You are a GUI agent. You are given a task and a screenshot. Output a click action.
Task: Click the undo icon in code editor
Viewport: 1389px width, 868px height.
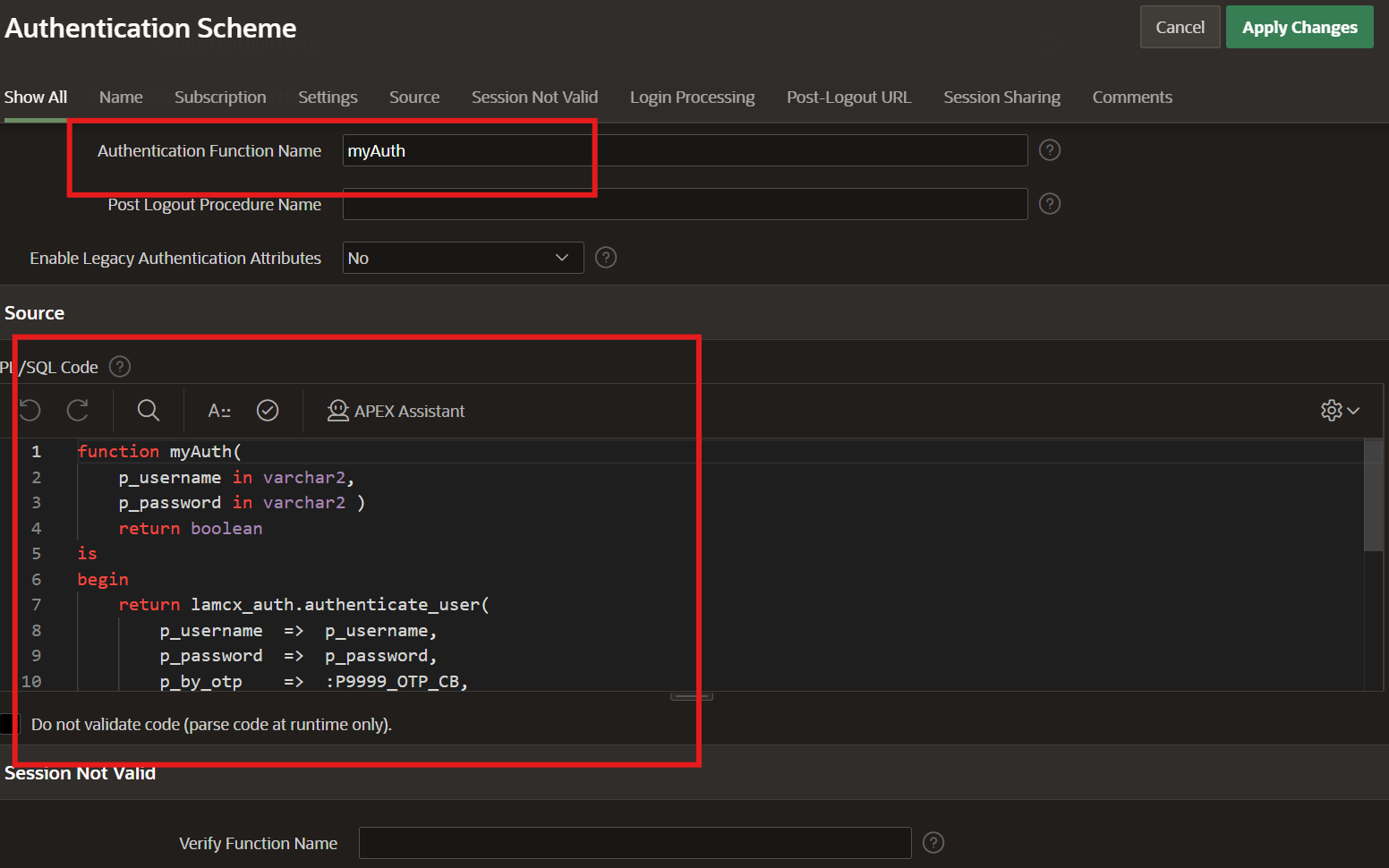pyautogui.click(x=30, y=411)
